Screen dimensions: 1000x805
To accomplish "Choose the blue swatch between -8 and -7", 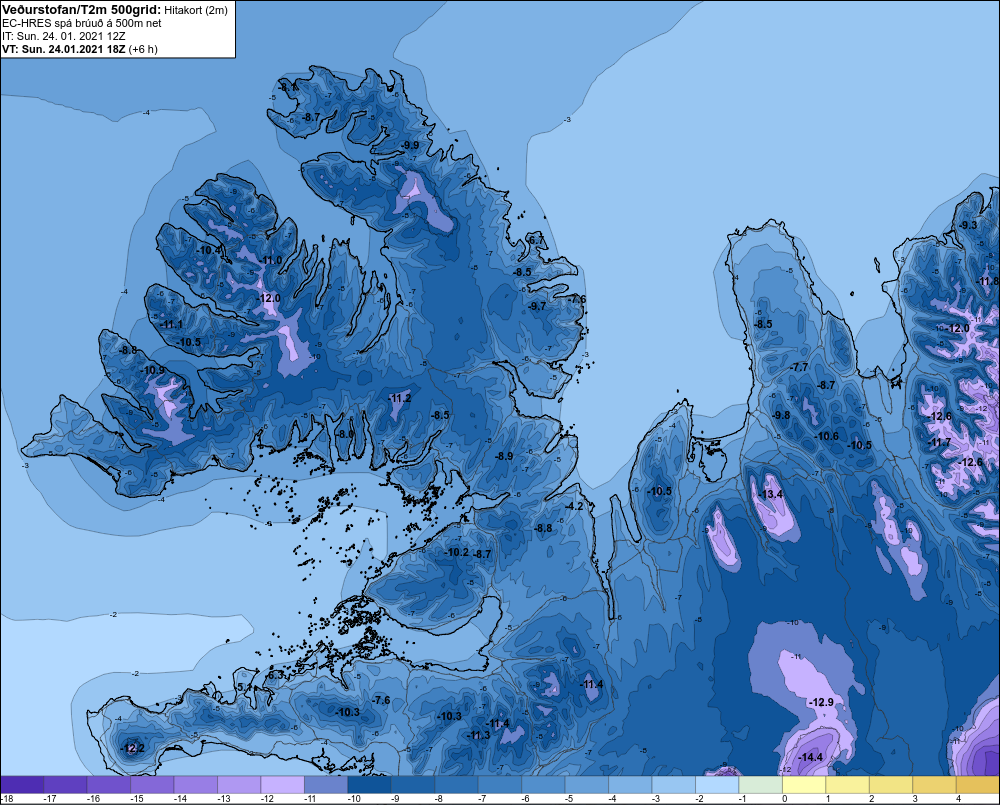I will coord(457,785).
